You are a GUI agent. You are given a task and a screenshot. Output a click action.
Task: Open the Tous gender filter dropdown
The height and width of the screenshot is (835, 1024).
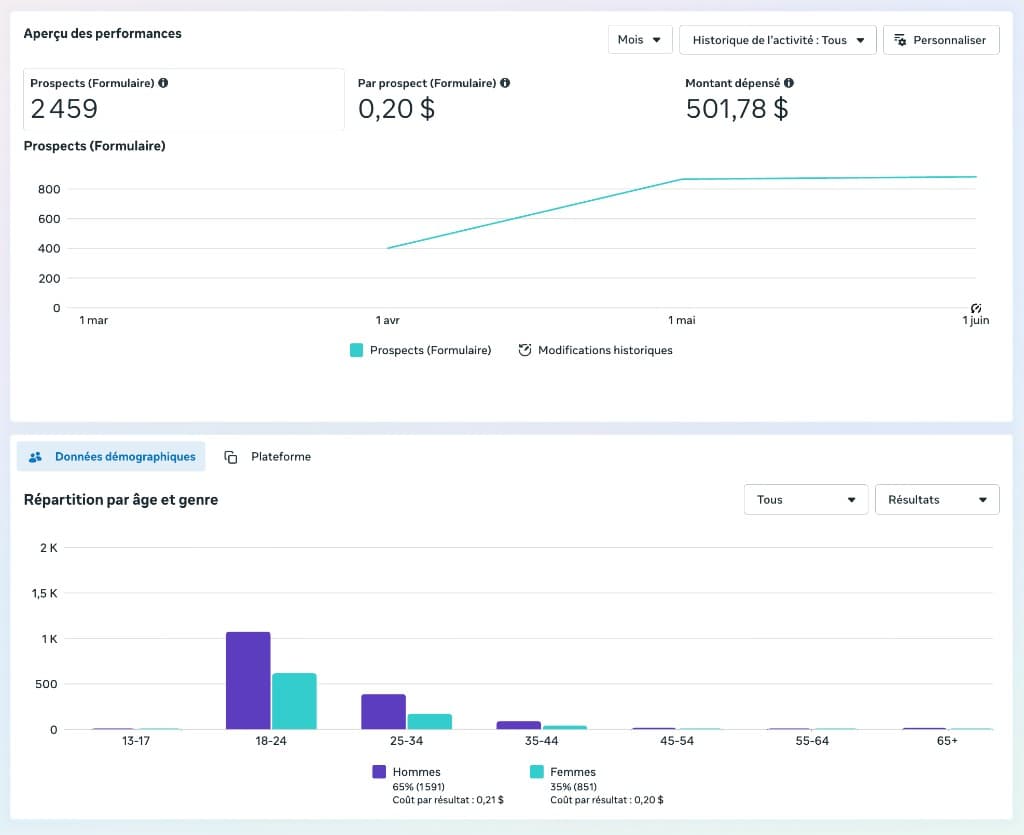point(806,499)
